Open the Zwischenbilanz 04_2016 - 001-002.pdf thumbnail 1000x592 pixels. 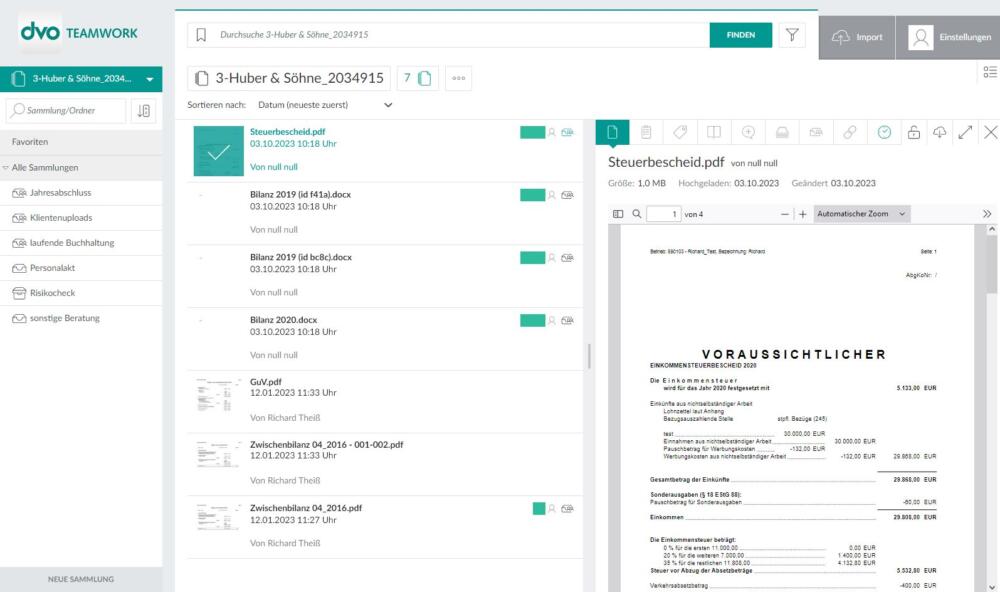pos(219,455)
